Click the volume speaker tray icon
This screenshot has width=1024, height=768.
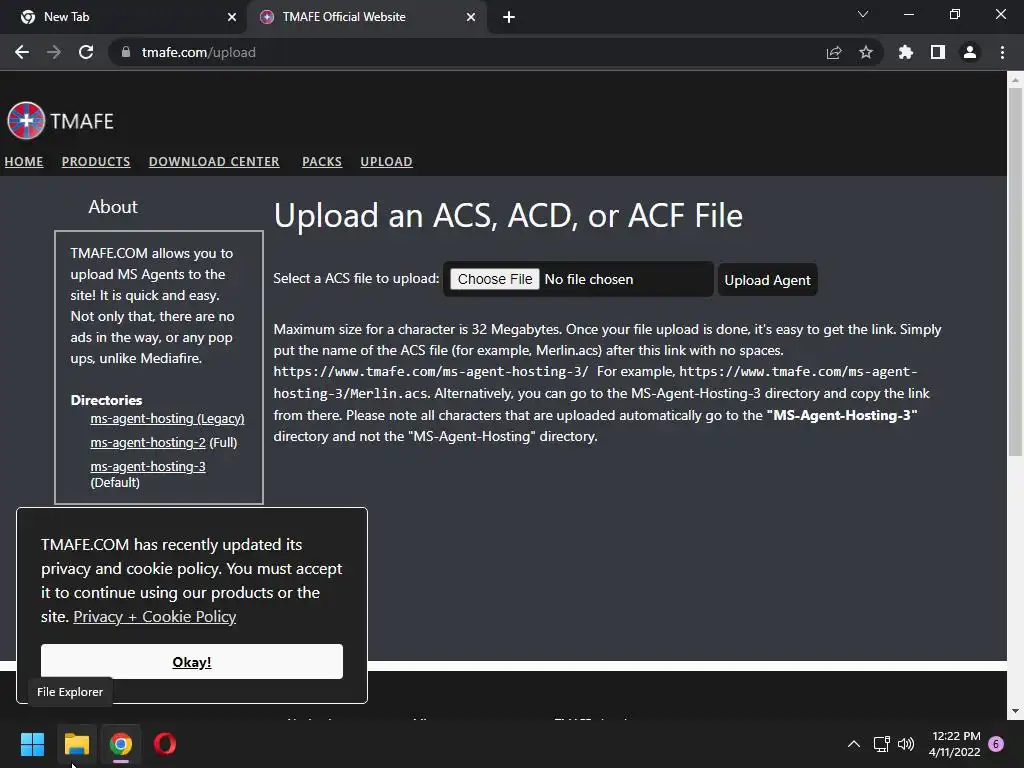pos(906,744)
